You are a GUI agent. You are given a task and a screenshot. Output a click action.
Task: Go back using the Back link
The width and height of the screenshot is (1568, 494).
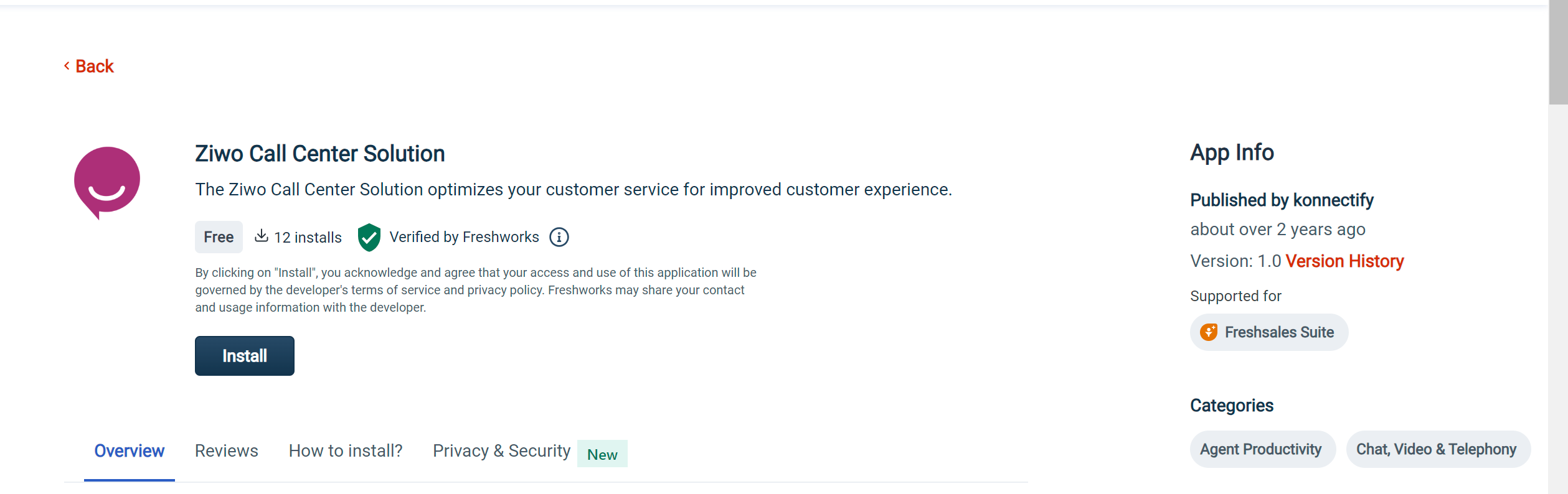click(89, 66)
